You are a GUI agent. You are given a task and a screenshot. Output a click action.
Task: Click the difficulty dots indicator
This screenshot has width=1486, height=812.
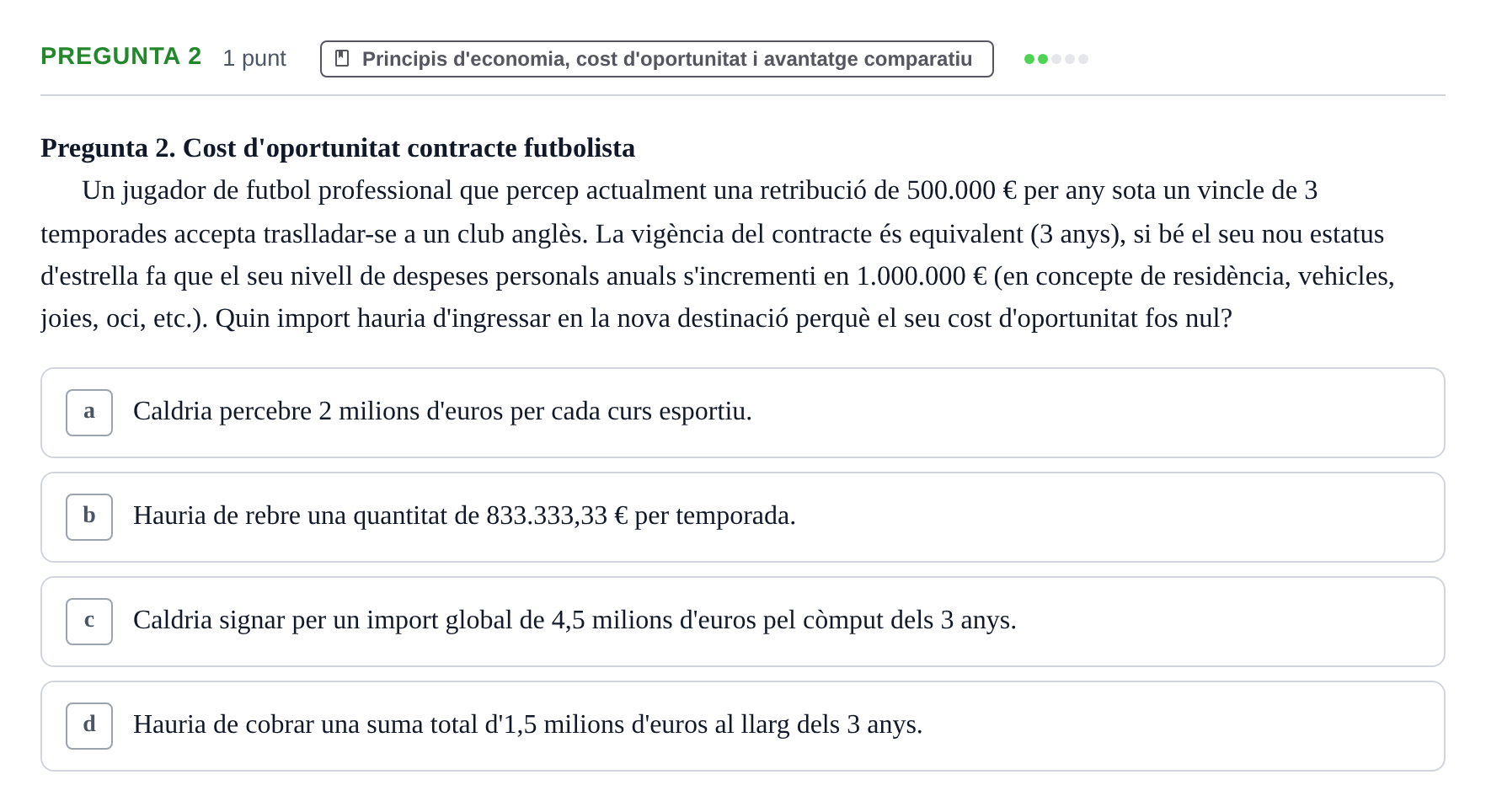point(1056,59)
